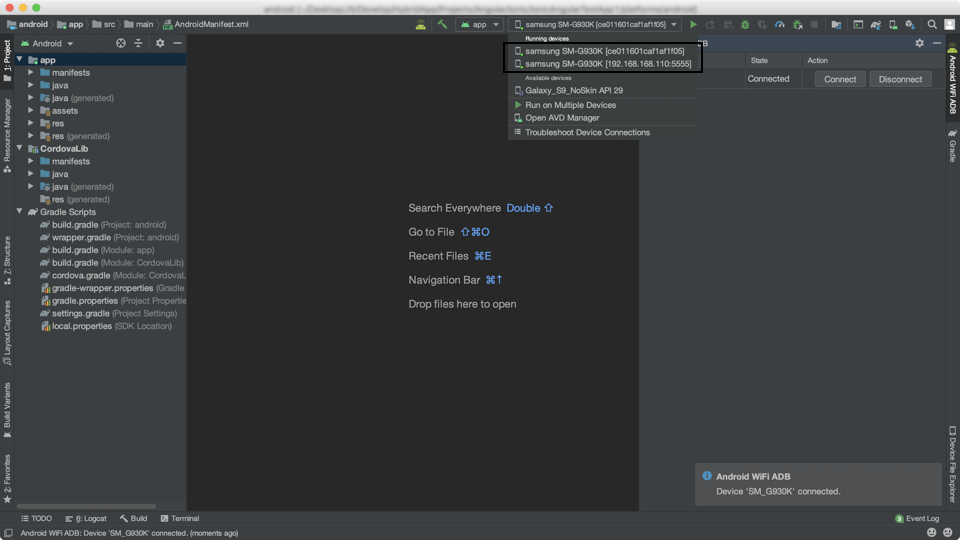Click the Debug app bug icon

click(745, 24)
